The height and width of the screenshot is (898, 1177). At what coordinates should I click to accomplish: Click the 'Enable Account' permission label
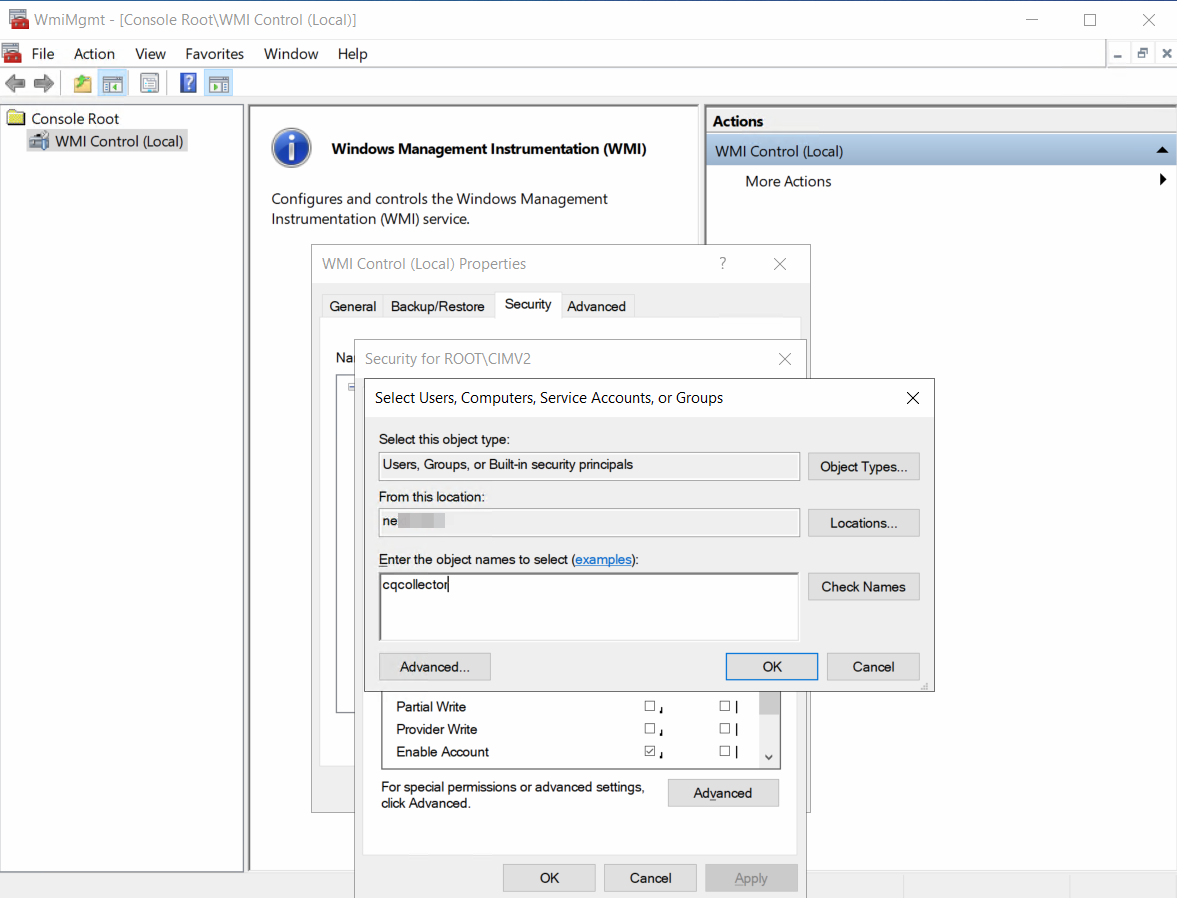443,752
